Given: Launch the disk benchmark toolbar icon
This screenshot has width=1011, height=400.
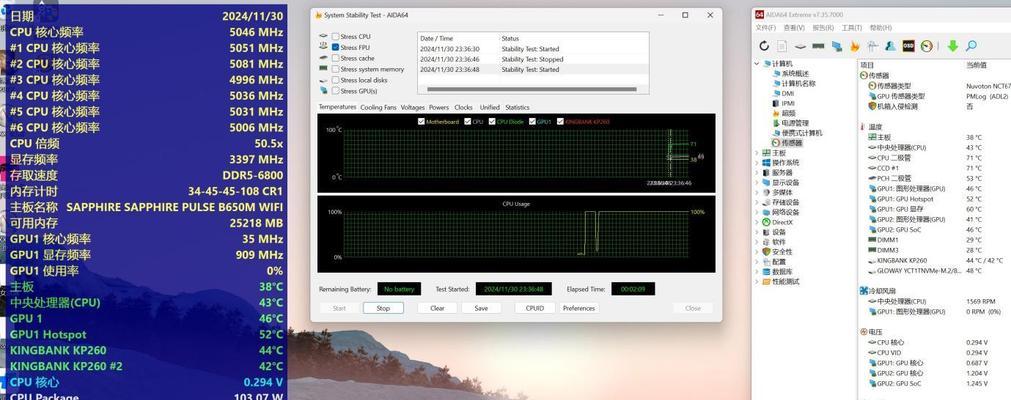Looking at the screenshot, I should pos(800,46).
